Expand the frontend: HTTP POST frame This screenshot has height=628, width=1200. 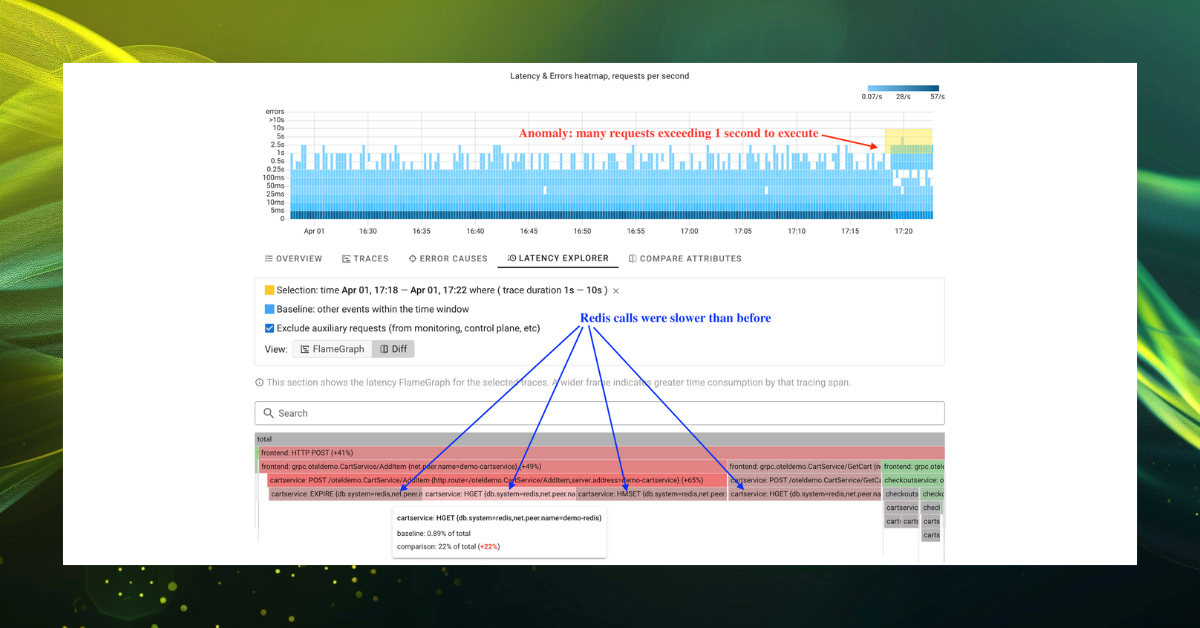tap(600, 453)
